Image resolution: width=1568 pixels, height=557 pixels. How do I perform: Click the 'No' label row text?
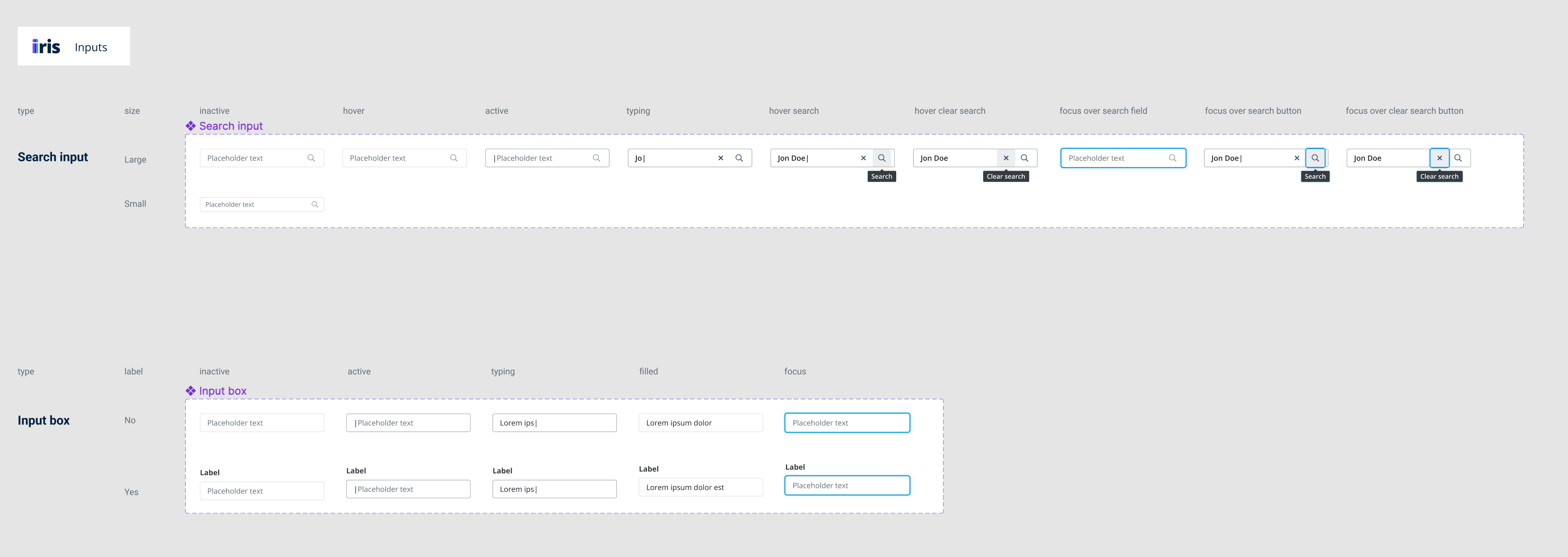point(130,420)
